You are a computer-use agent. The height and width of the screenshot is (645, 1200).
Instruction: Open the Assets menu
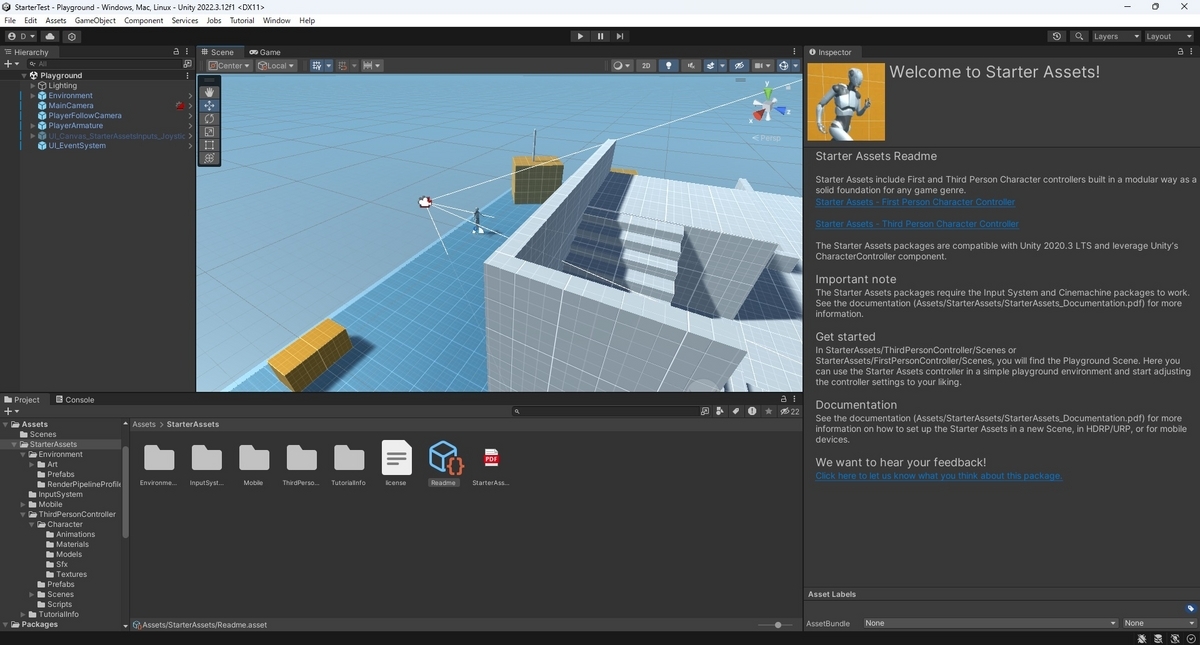coord(56,20)
